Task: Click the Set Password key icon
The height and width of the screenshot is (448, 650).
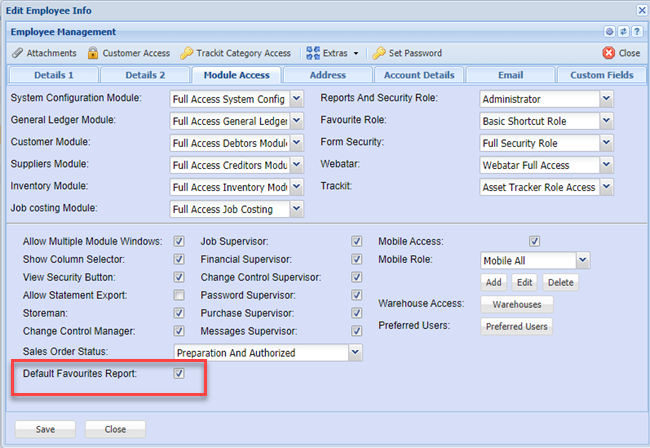Action: click(379, 53)
